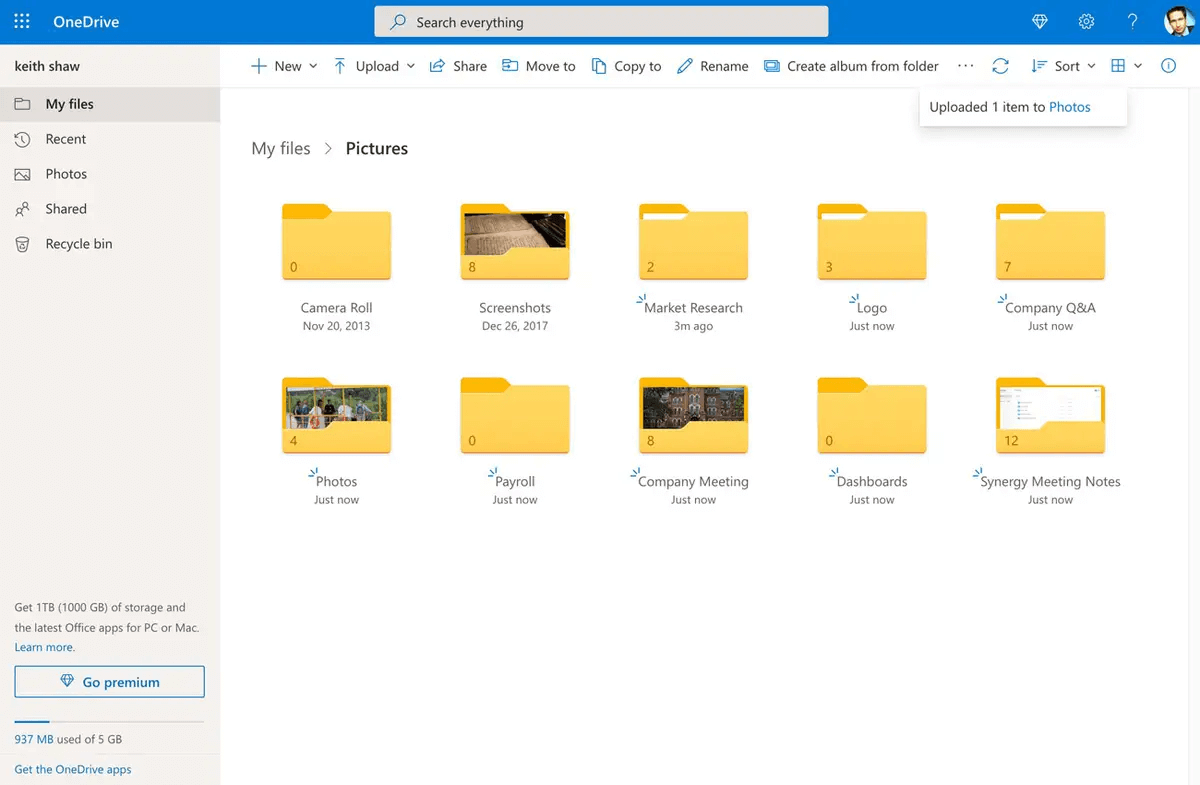Image resolution: width=1200 pixels, height=785 pixels.
Task: Click the Go premium button
Action: click(109, 682)
